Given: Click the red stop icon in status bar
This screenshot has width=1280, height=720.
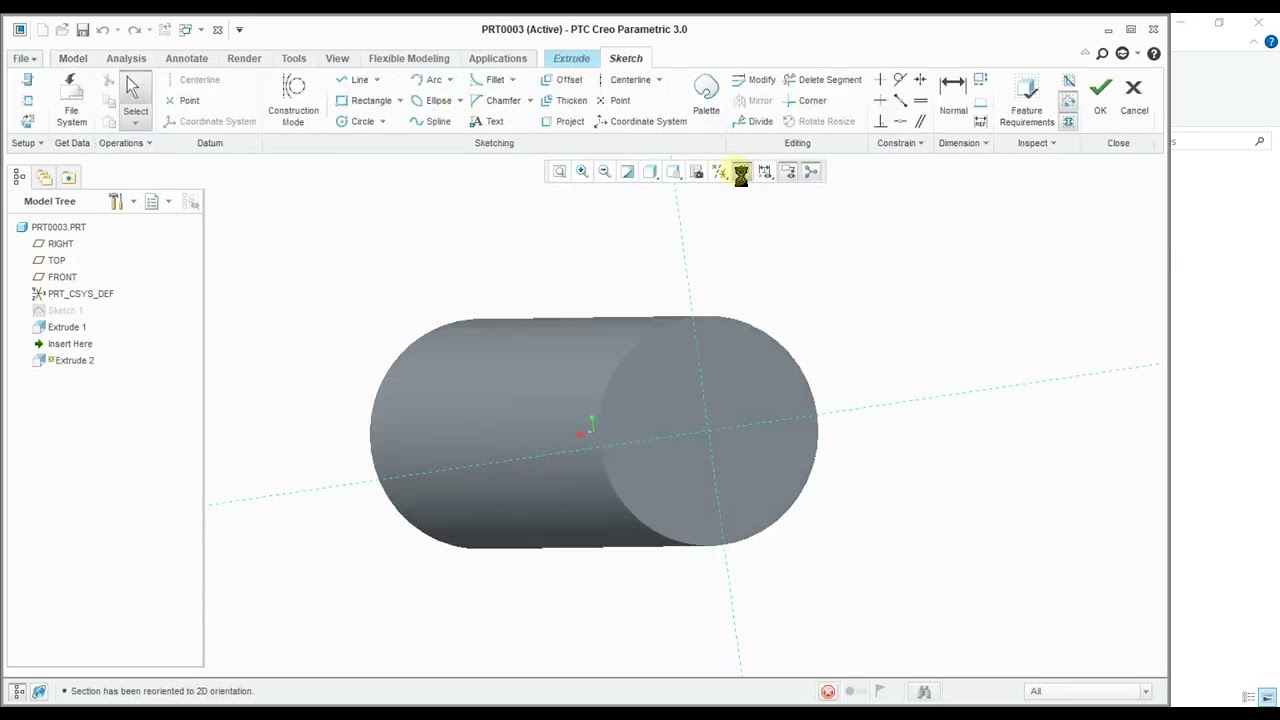Looking at the screenshot, I should [828, 691].
